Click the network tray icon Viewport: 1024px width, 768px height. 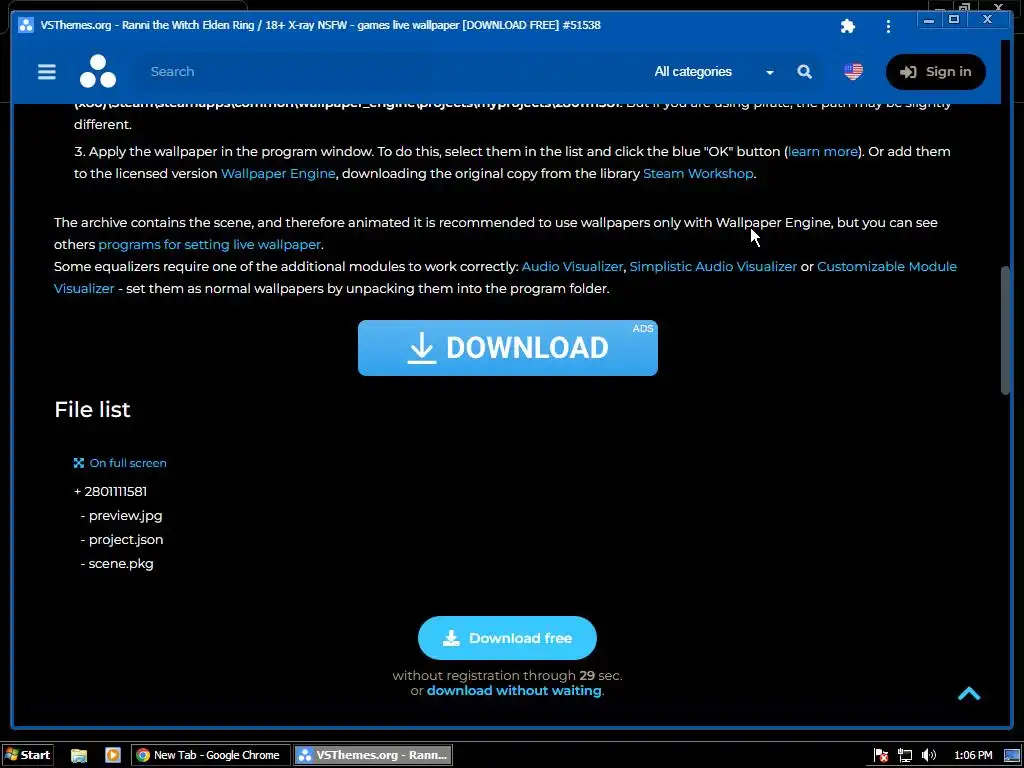tap(904, 756)
